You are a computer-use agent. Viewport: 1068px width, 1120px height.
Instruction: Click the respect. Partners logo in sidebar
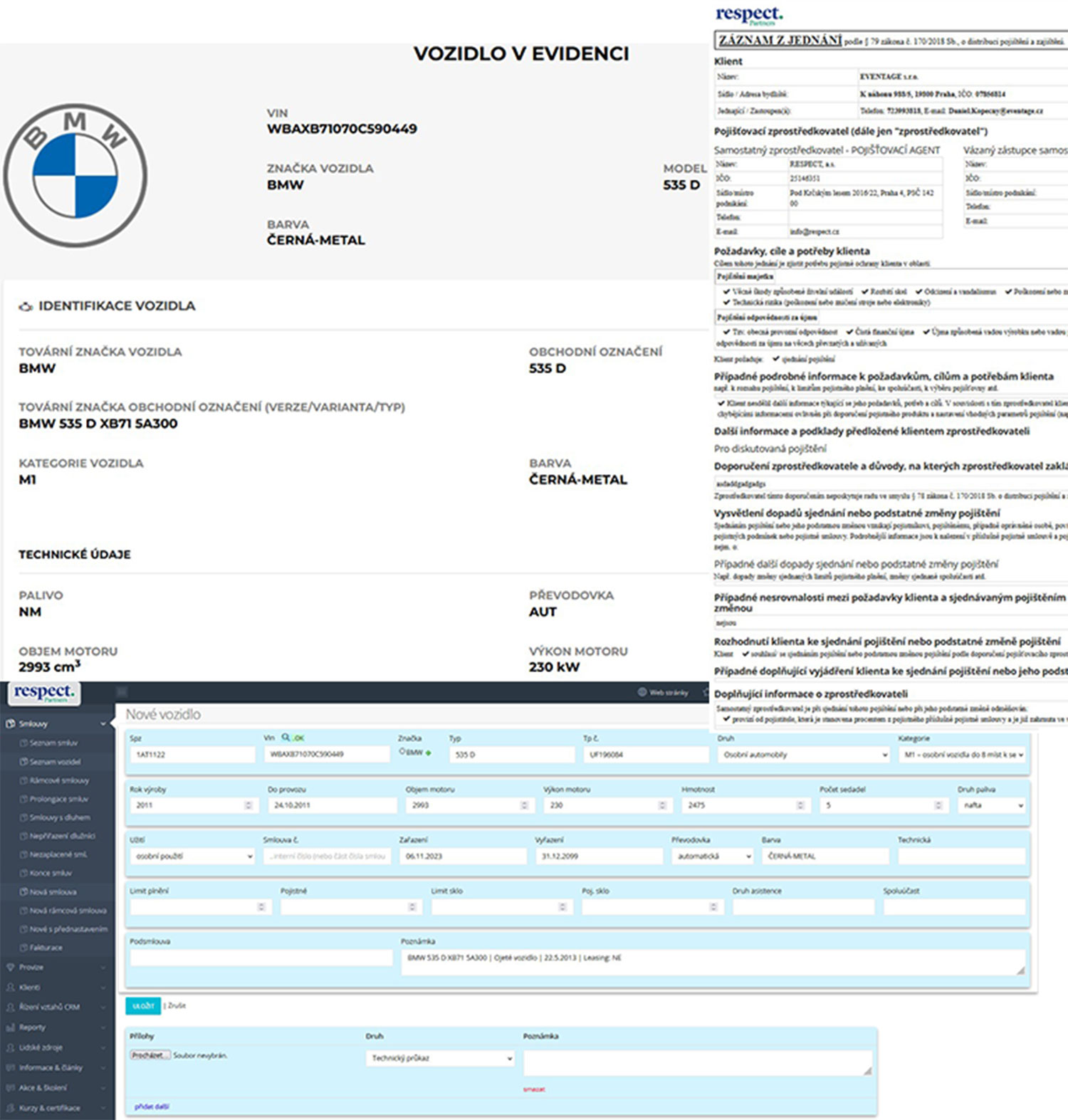pyautogui.click(x=43, y=693)
